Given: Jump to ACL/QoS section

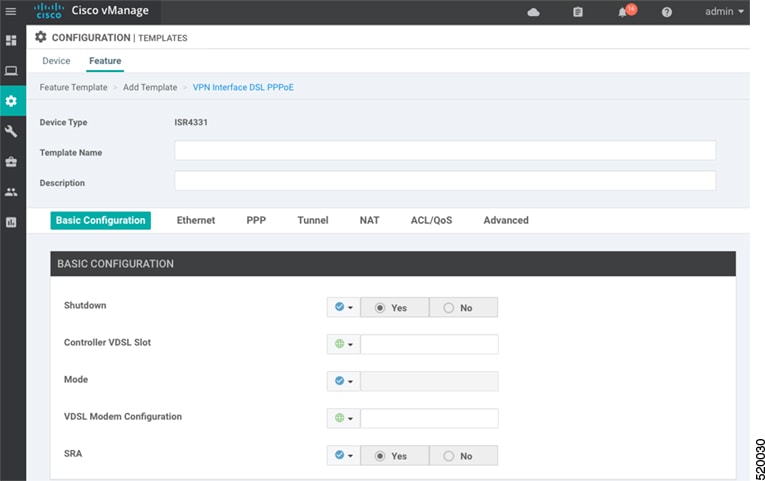Looking at the screenshot, I should point(431,220).
